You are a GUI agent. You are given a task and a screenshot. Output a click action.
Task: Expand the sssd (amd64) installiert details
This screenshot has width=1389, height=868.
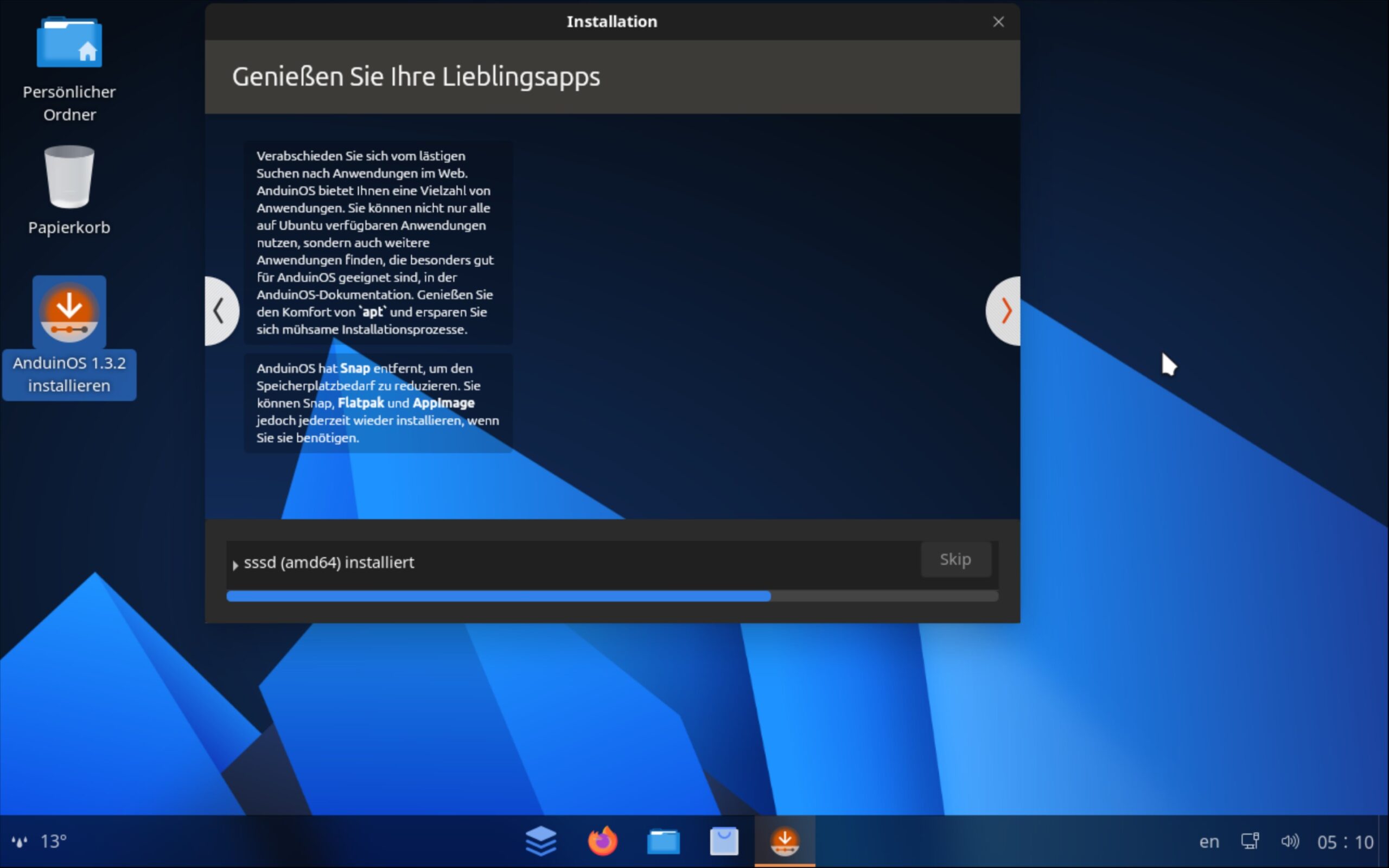[x=235, y=564]
